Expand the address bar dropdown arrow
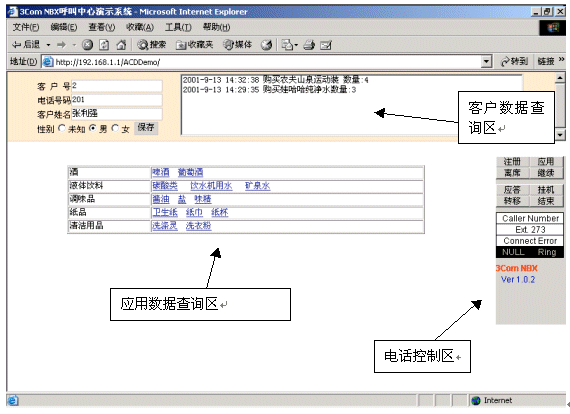 pyautogui.click(x=486, y=62)
